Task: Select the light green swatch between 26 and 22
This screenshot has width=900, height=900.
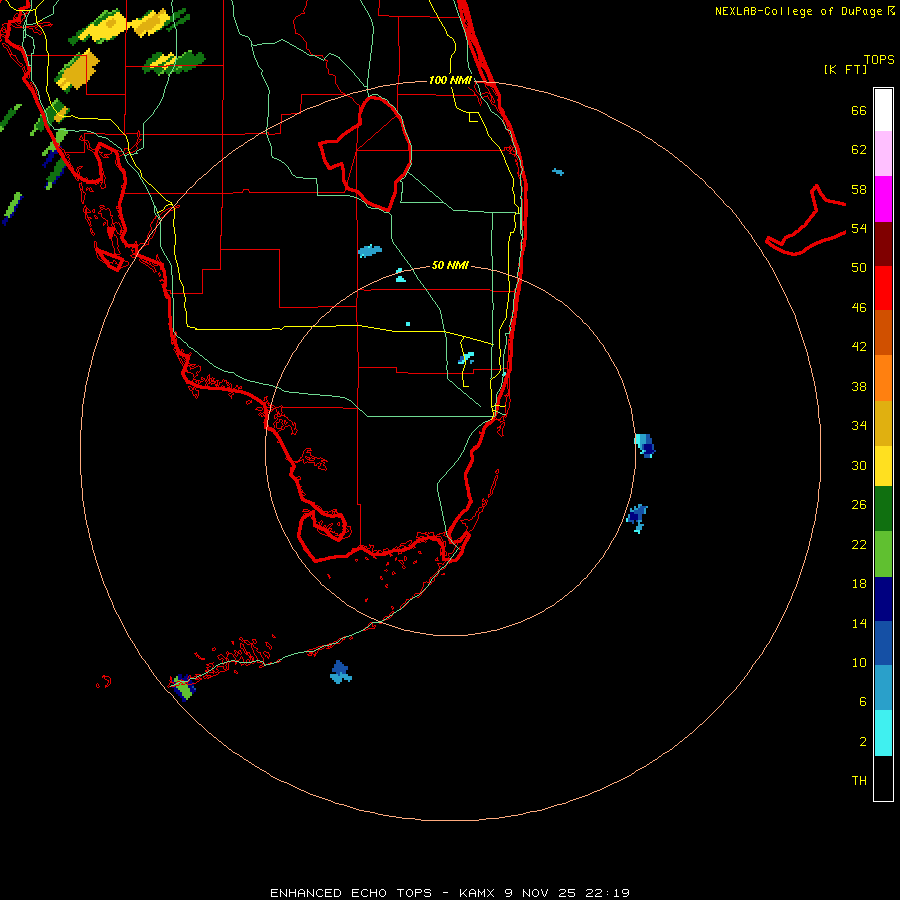Action: pyautogui.click(x=883, y=554)
